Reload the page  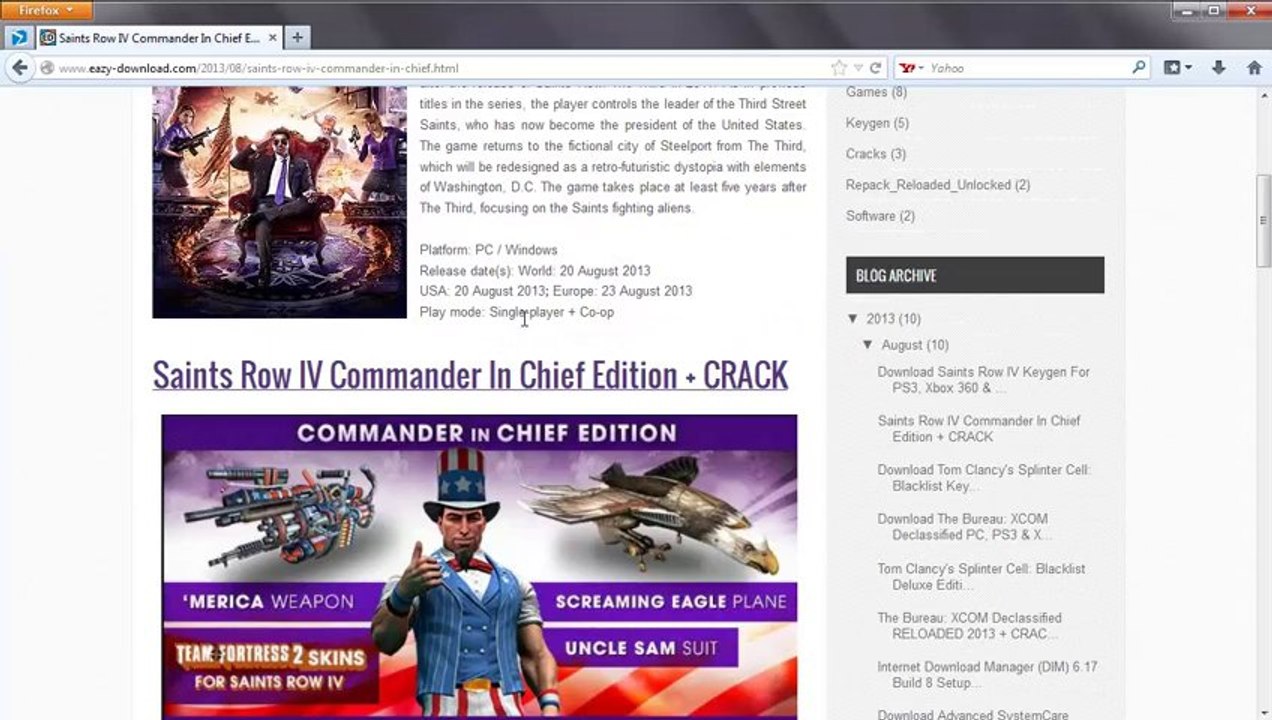875,68
